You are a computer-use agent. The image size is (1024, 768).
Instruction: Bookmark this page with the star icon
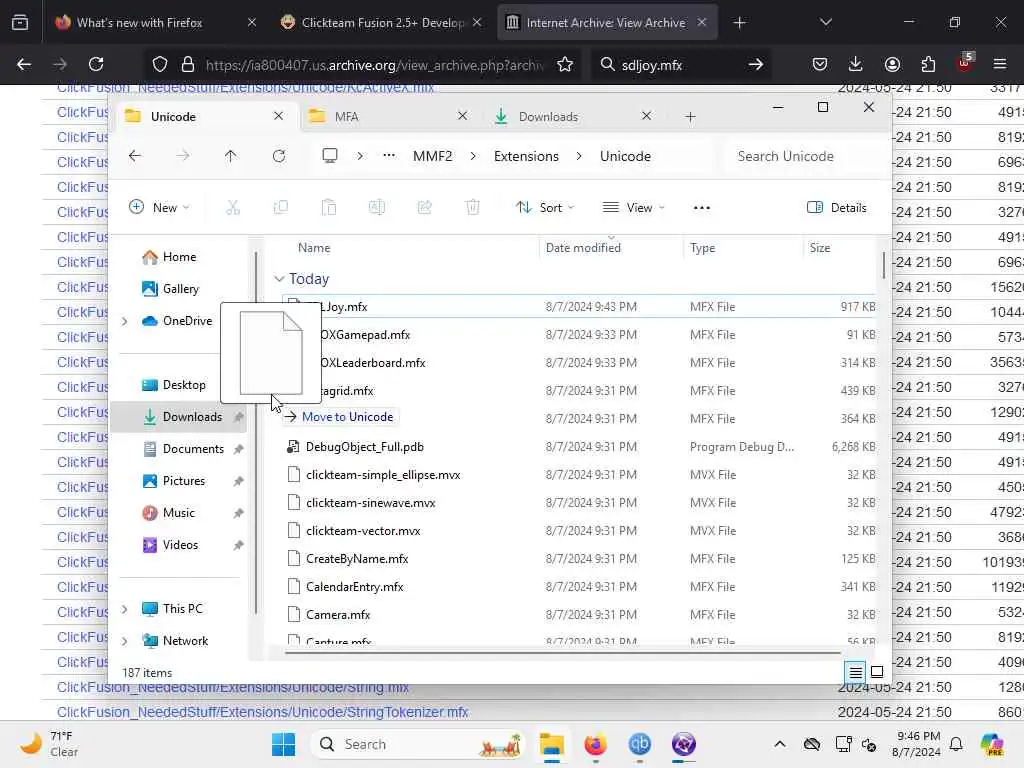(565, 64)
